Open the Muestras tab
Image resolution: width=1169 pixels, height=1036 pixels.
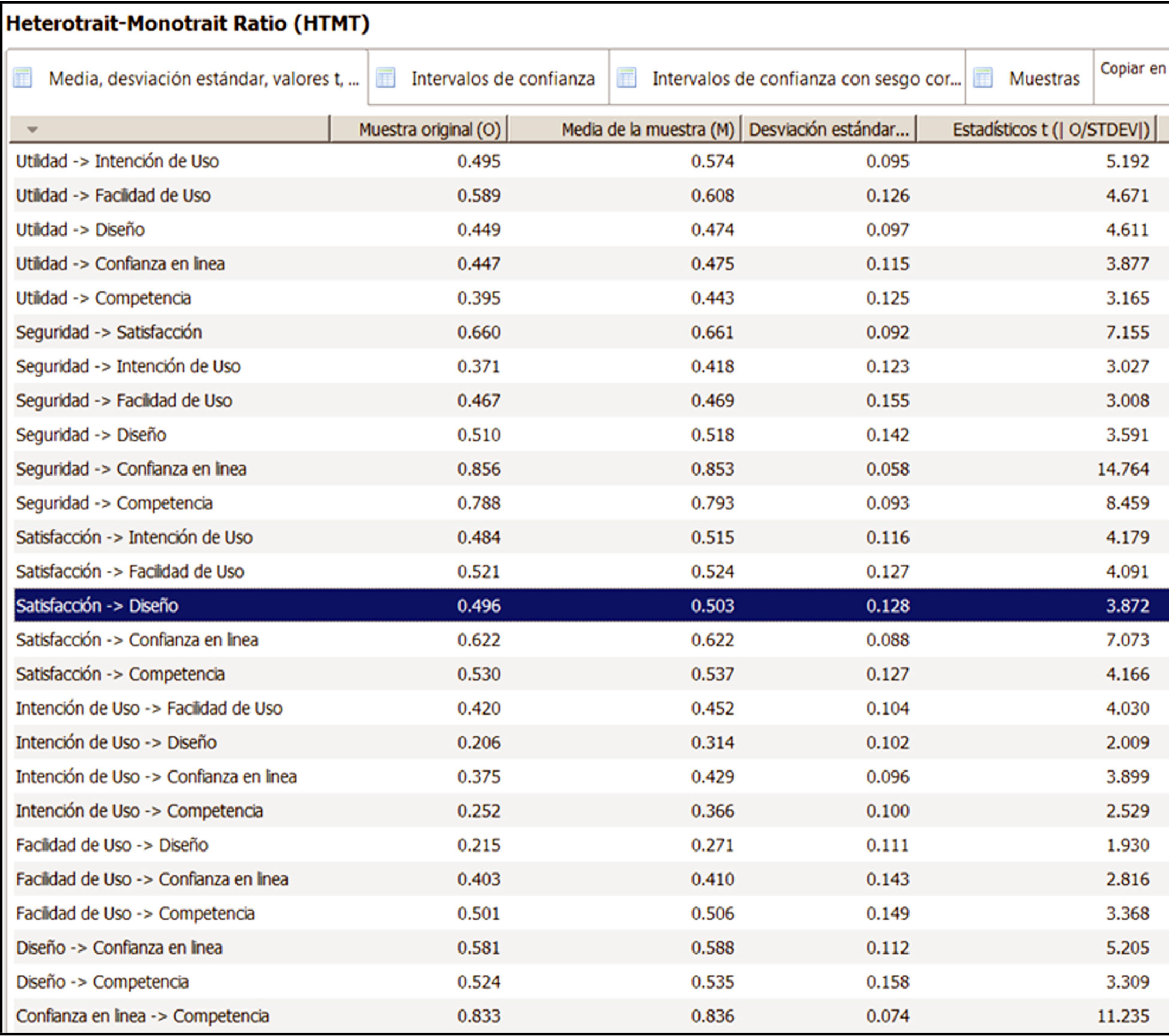click(x=1044, y=78)
